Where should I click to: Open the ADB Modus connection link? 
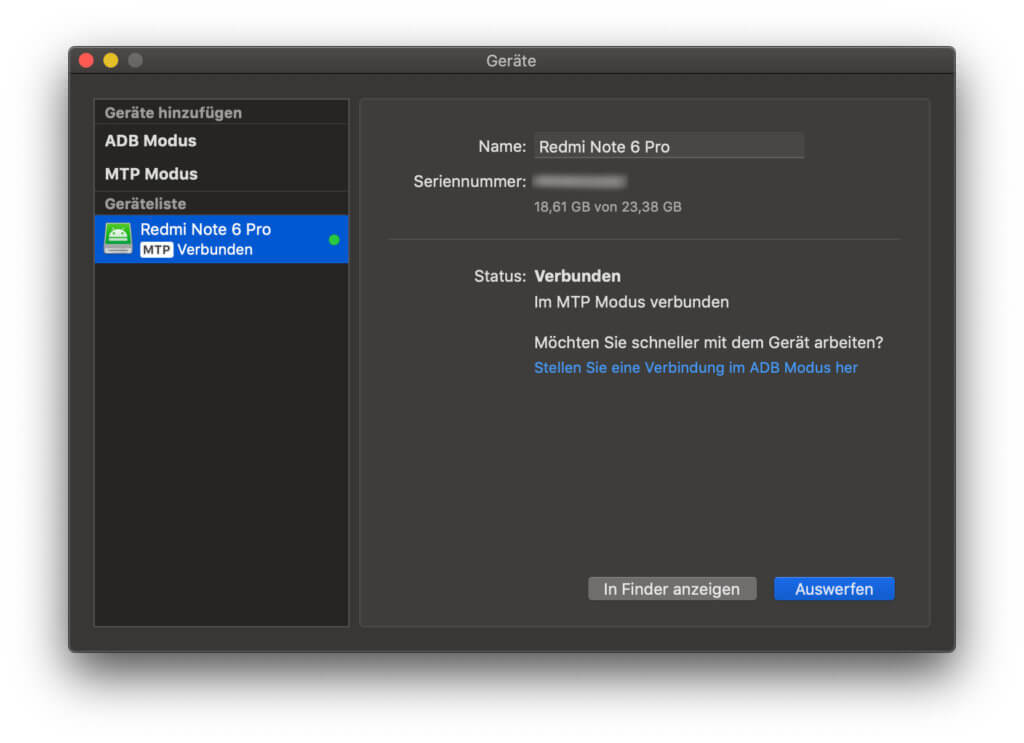click(695, 368)
